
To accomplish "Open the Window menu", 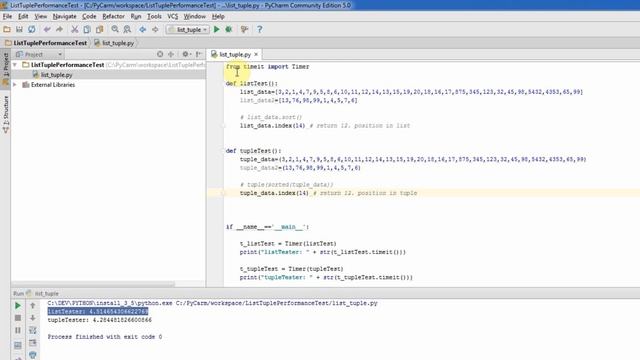I will [x=194, y=16].
